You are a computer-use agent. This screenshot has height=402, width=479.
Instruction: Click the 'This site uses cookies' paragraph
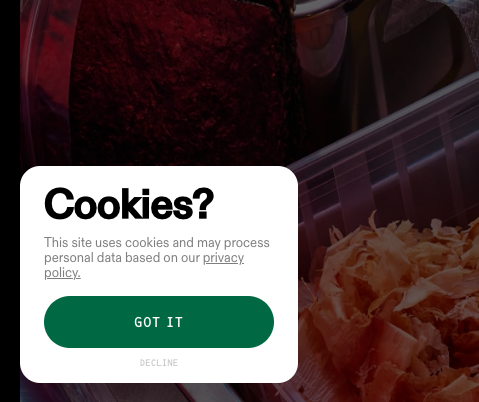click(x=157, y=257)
